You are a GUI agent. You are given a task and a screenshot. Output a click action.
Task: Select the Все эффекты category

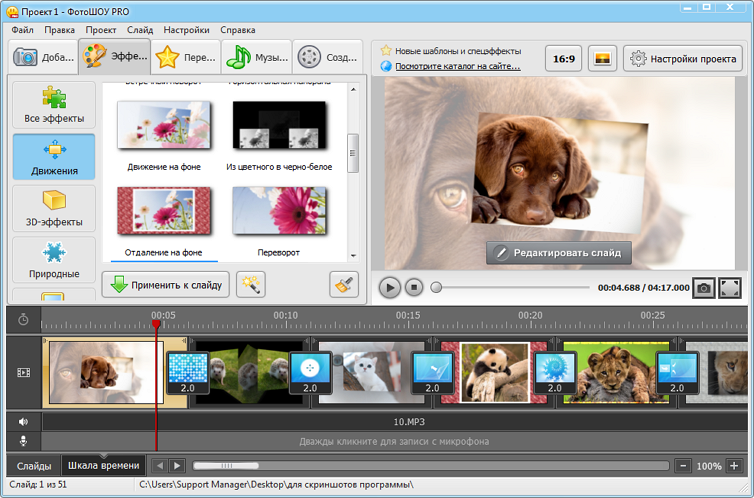tap(54, 104)
